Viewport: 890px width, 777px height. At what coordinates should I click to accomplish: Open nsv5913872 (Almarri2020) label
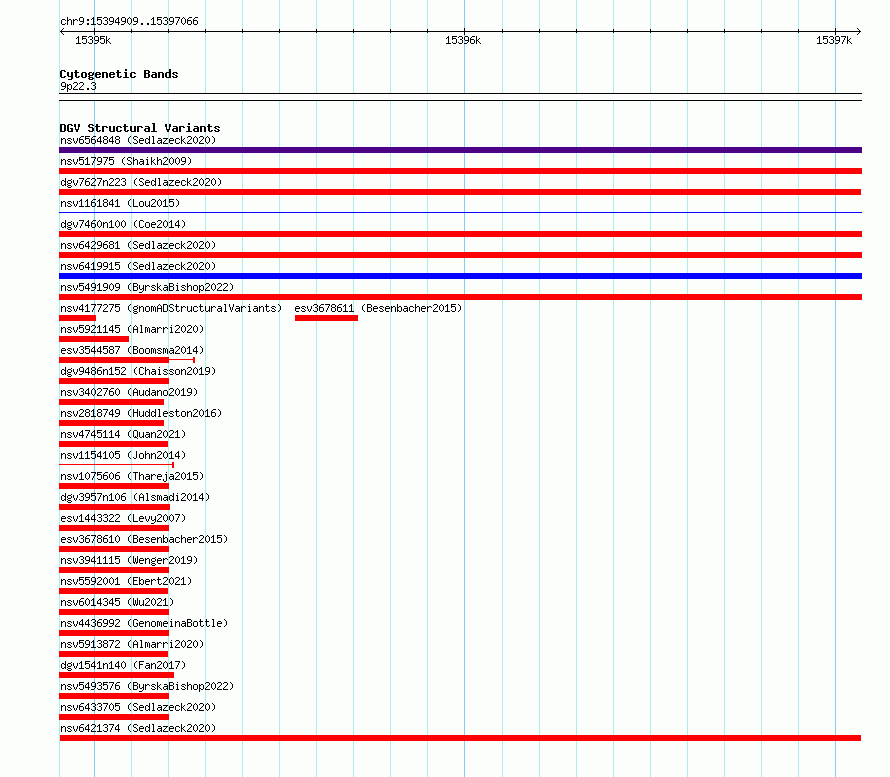(x=132, y=644)
